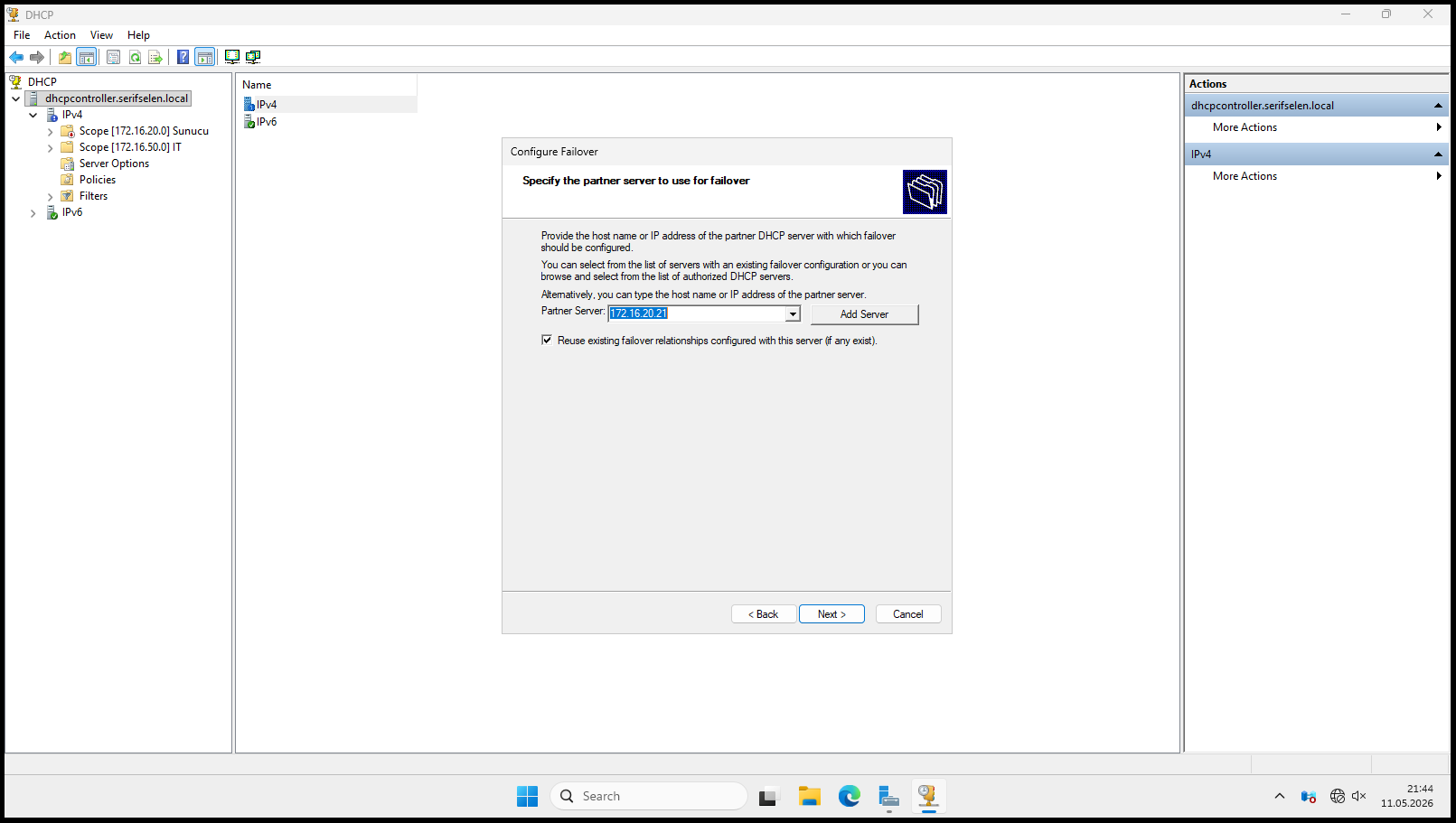Image resolution: width=1456 pixels, height=823 pixels.
Task: Select Server Options in the tree
Action: pos(114,164)
